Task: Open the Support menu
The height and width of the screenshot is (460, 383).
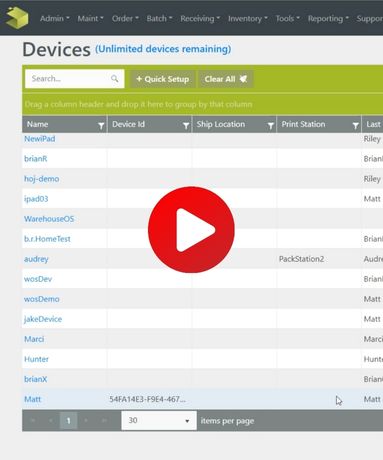Action: [x=369, y=18]
